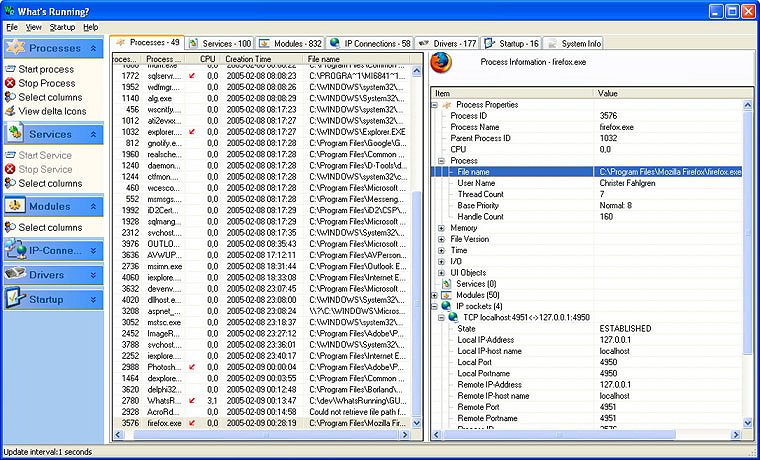Expand the UI Objects tree node
Screen dimensions: 760x460
(442, 273)
